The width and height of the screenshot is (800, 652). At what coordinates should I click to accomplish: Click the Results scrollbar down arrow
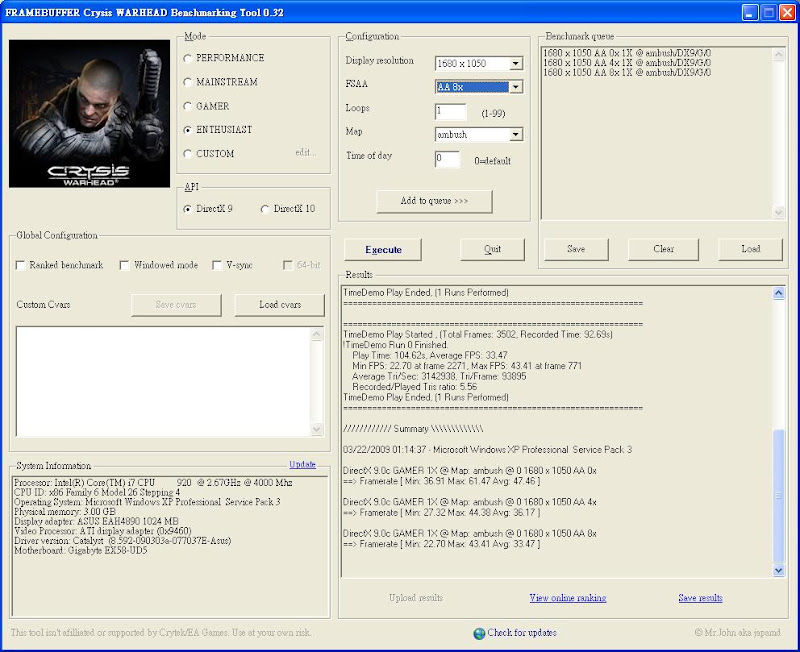[x=779, y=570]
